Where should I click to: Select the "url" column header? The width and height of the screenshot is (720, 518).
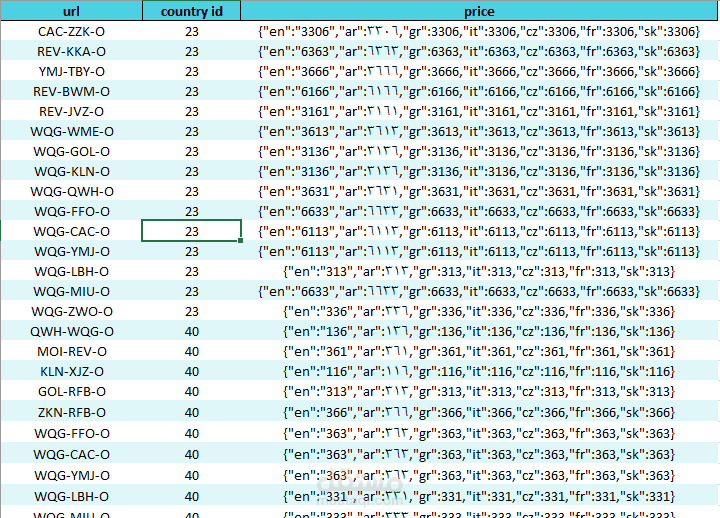click(71, 11)
